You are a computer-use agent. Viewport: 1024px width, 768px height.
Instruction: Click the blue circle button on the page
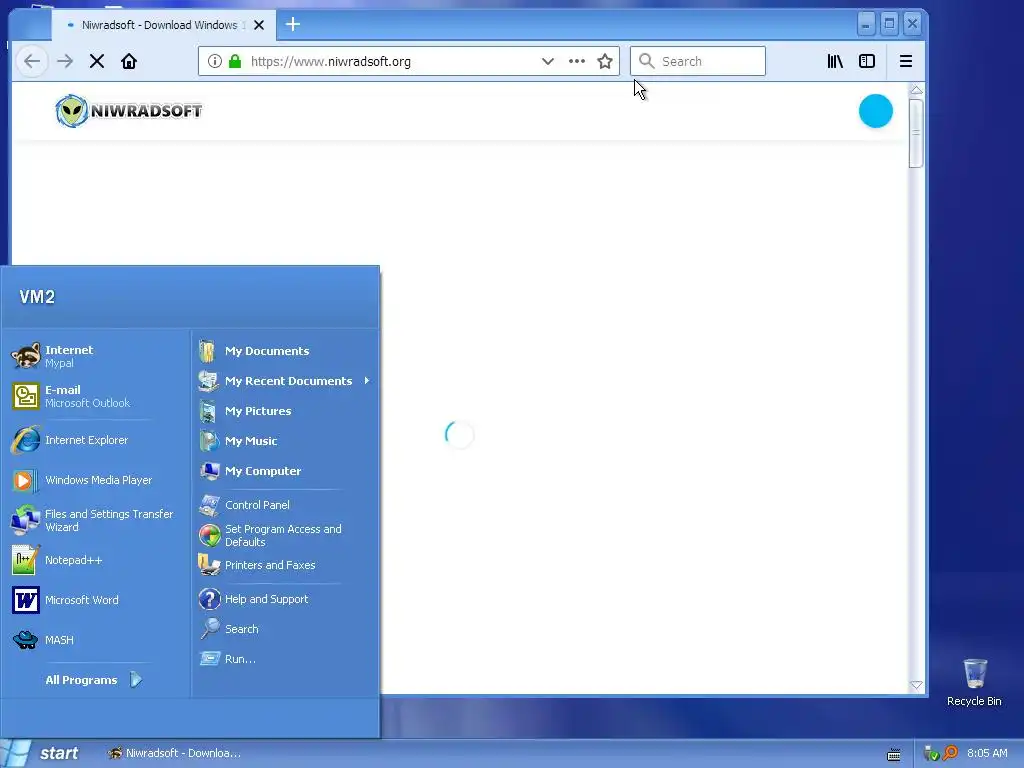coord(876,111)
